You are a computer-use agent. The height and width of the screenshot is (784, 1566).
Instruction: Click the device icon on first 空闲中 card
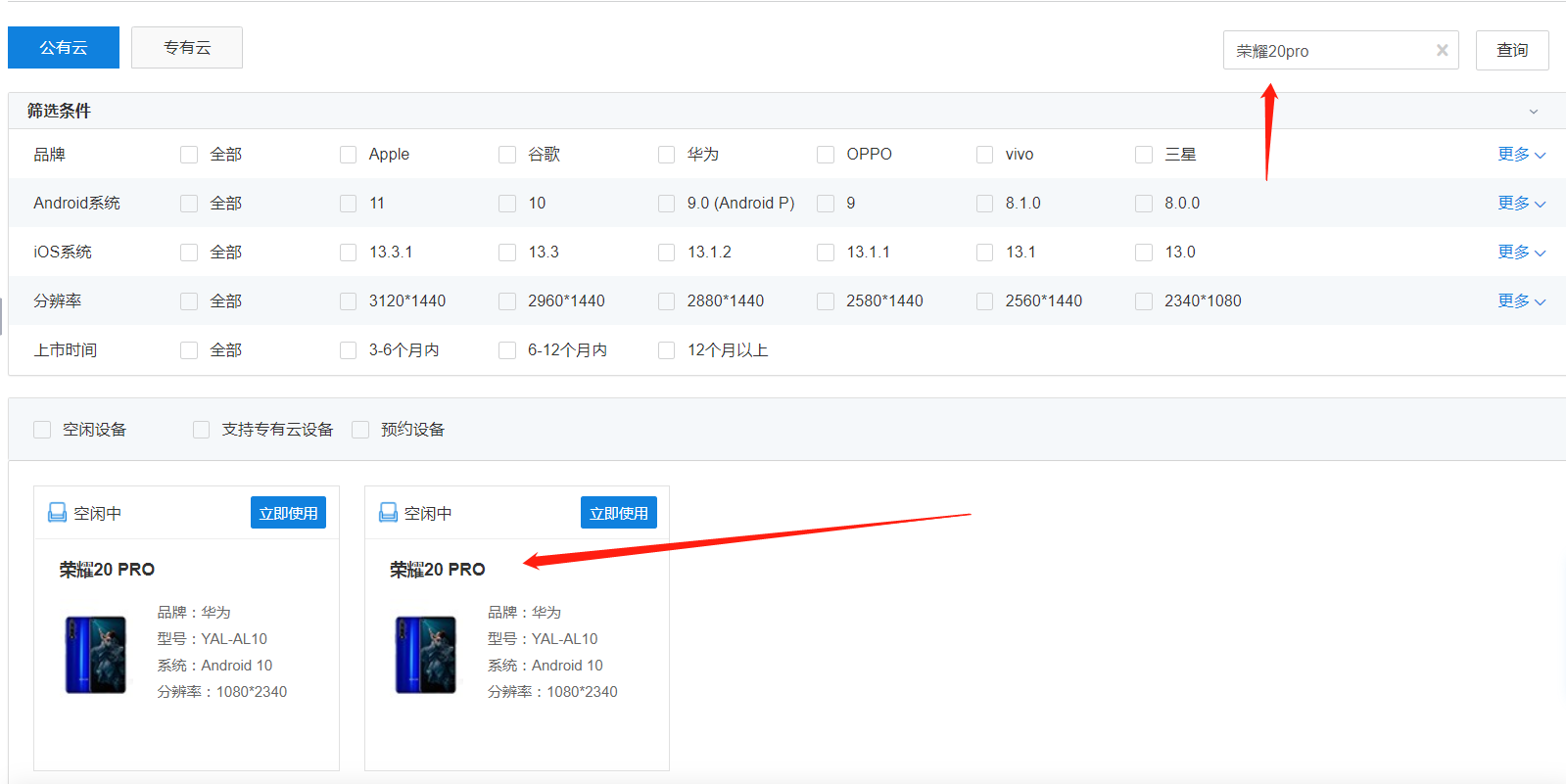click(58, 513)
